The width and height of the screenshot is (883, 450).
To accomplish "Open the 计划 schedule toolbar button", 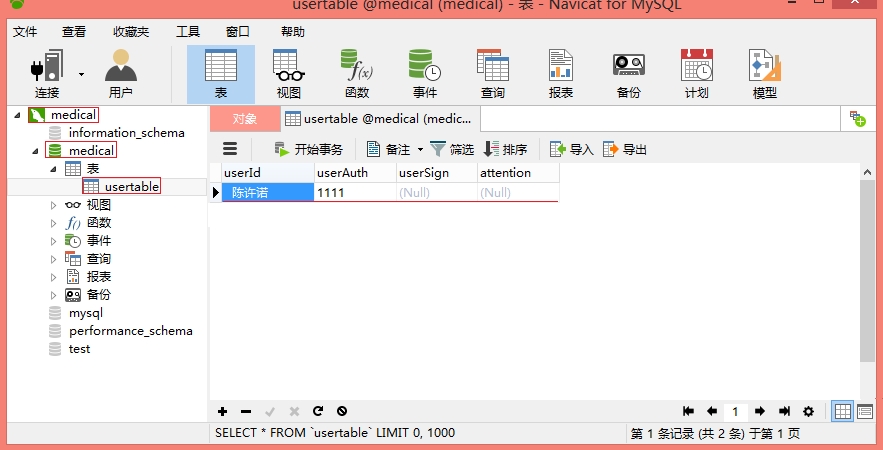I will click(697, 74).
